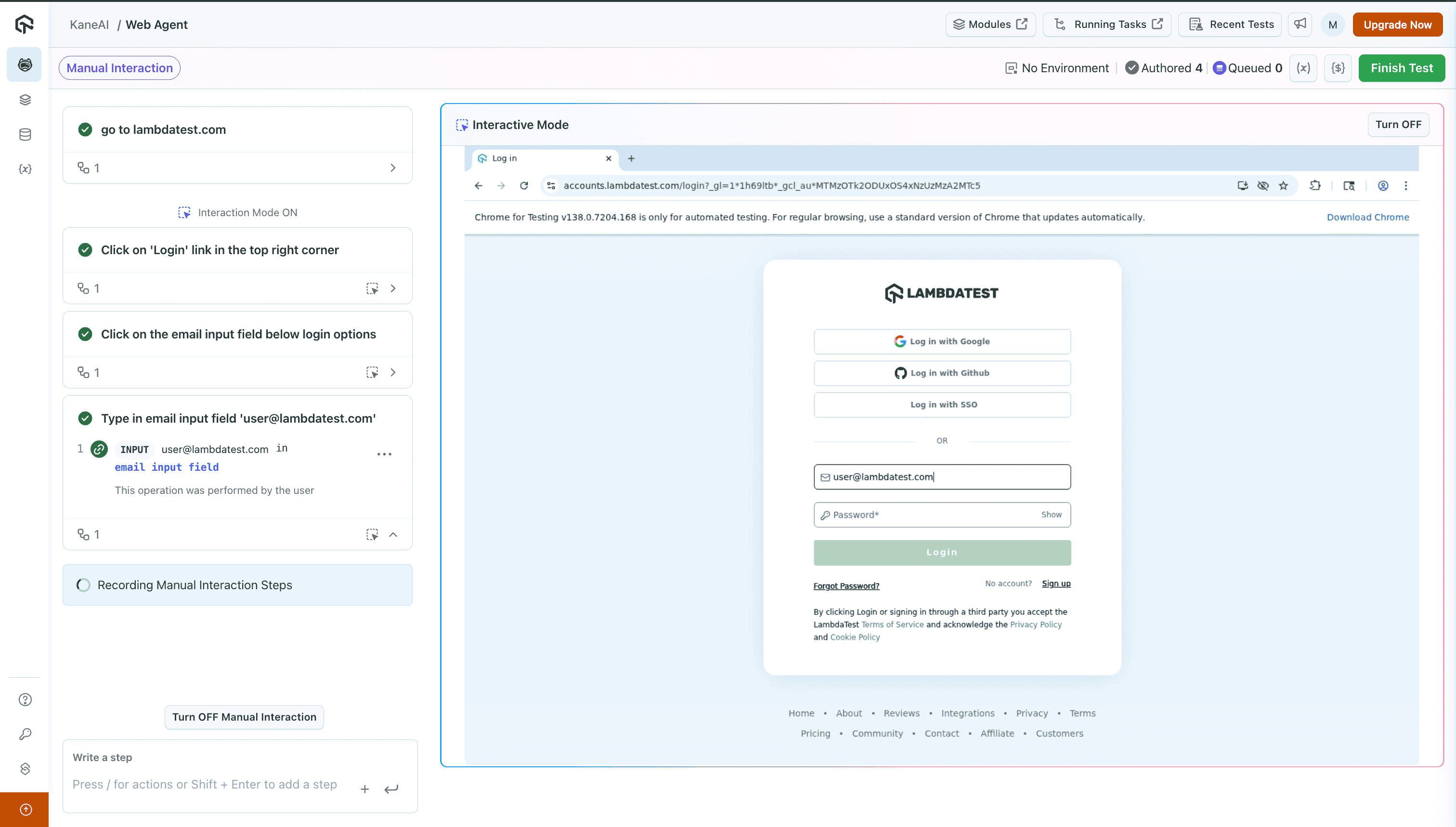Expand the 'Click on Login link' step
The height and width of the screenshot is (827, 1456).
click(x=393, y=288)
